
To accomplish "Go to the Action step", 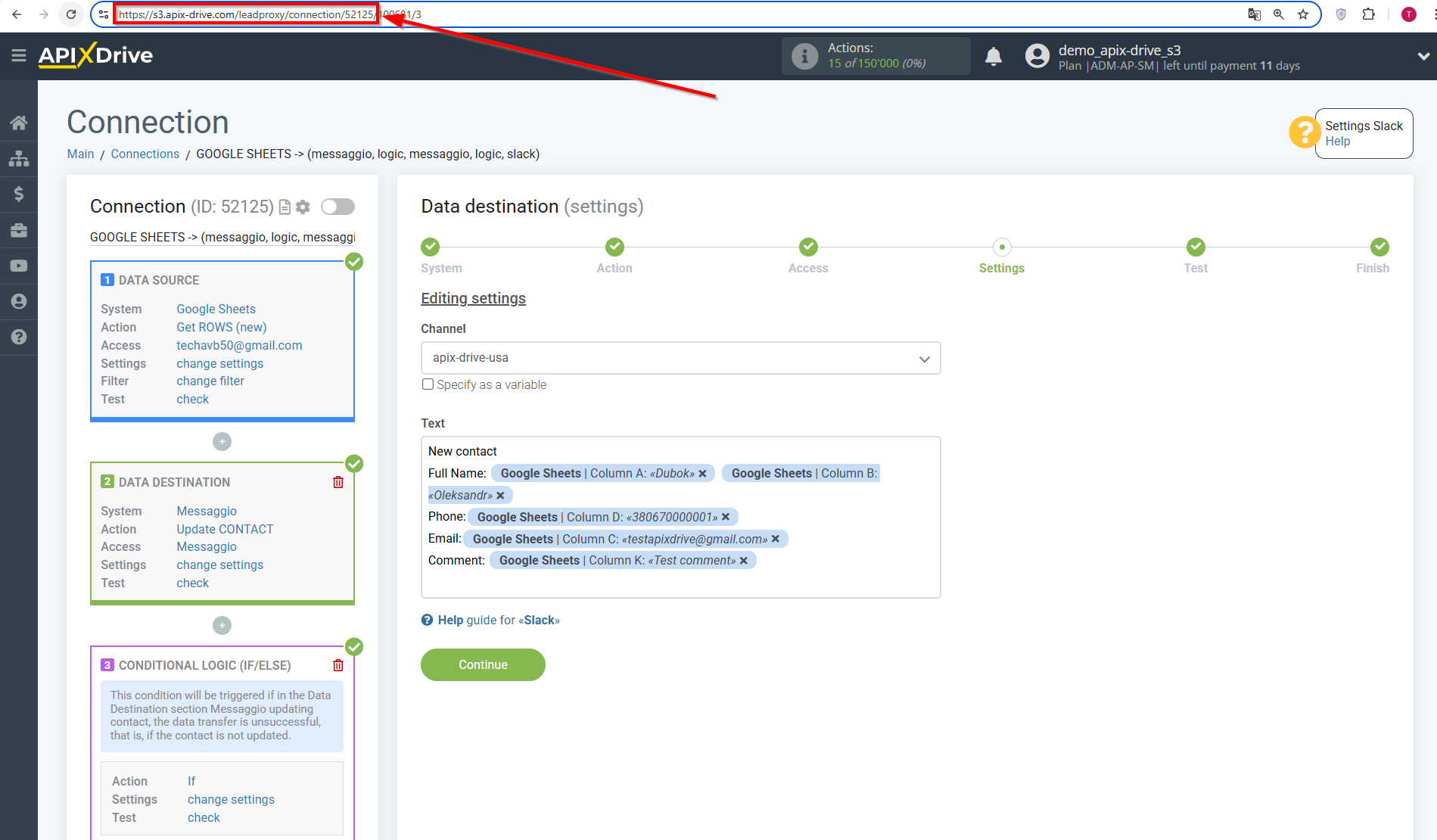I will (x=614, y=247).
